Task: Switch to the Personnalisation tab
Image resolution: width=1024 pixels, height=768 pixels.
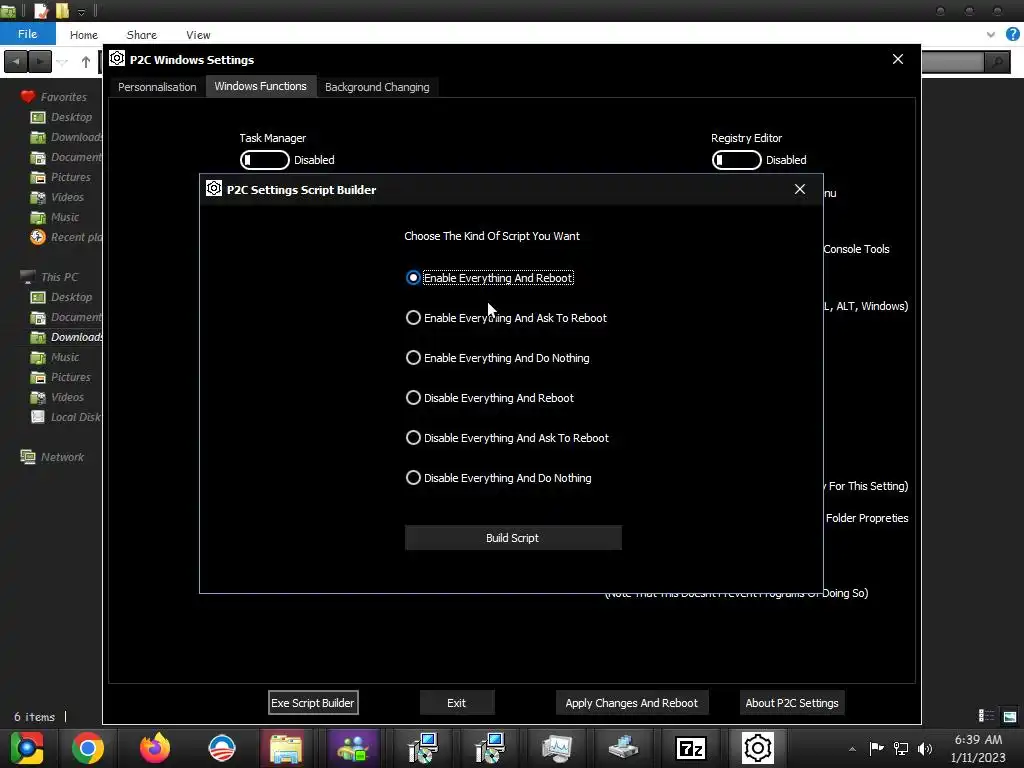Action: (x=157, y=87)
